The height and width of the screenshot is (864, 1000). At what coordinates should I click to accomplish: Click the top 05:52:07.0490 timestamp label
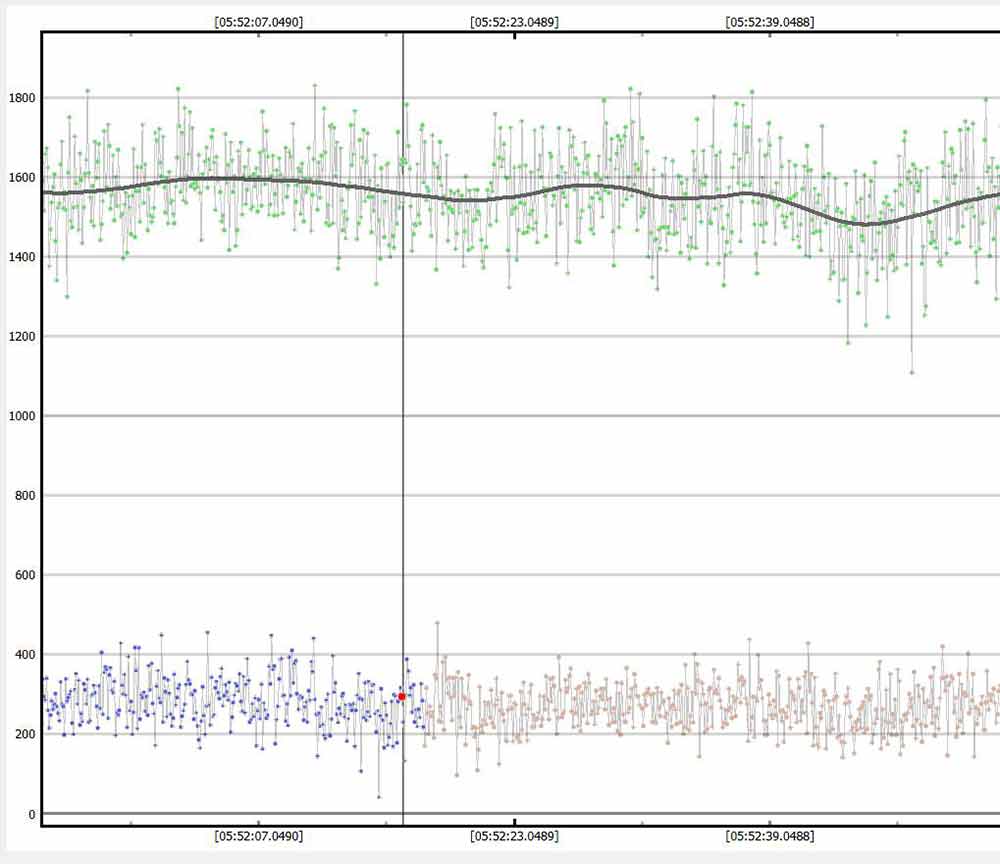point(258,21)
